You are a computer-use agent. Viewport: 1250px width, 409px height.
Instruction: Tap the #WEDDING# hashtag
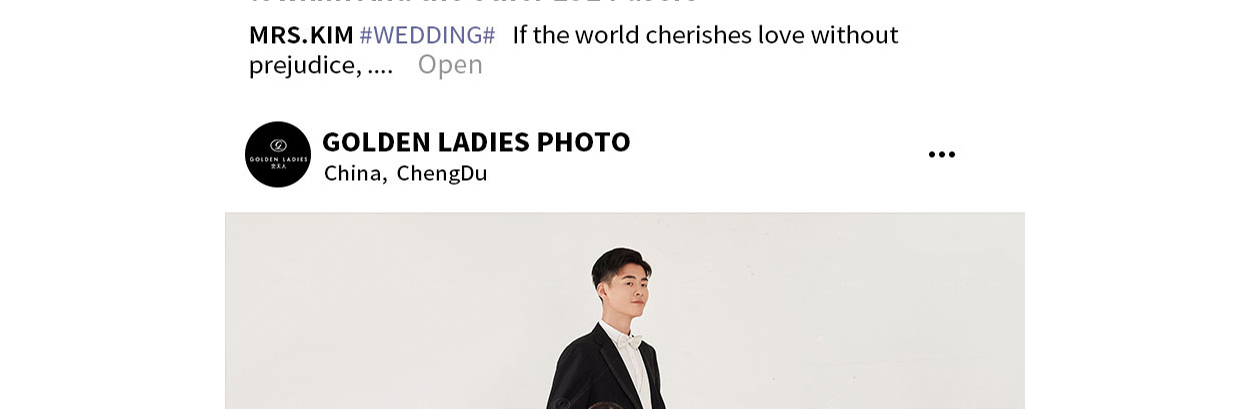[427, 35]
